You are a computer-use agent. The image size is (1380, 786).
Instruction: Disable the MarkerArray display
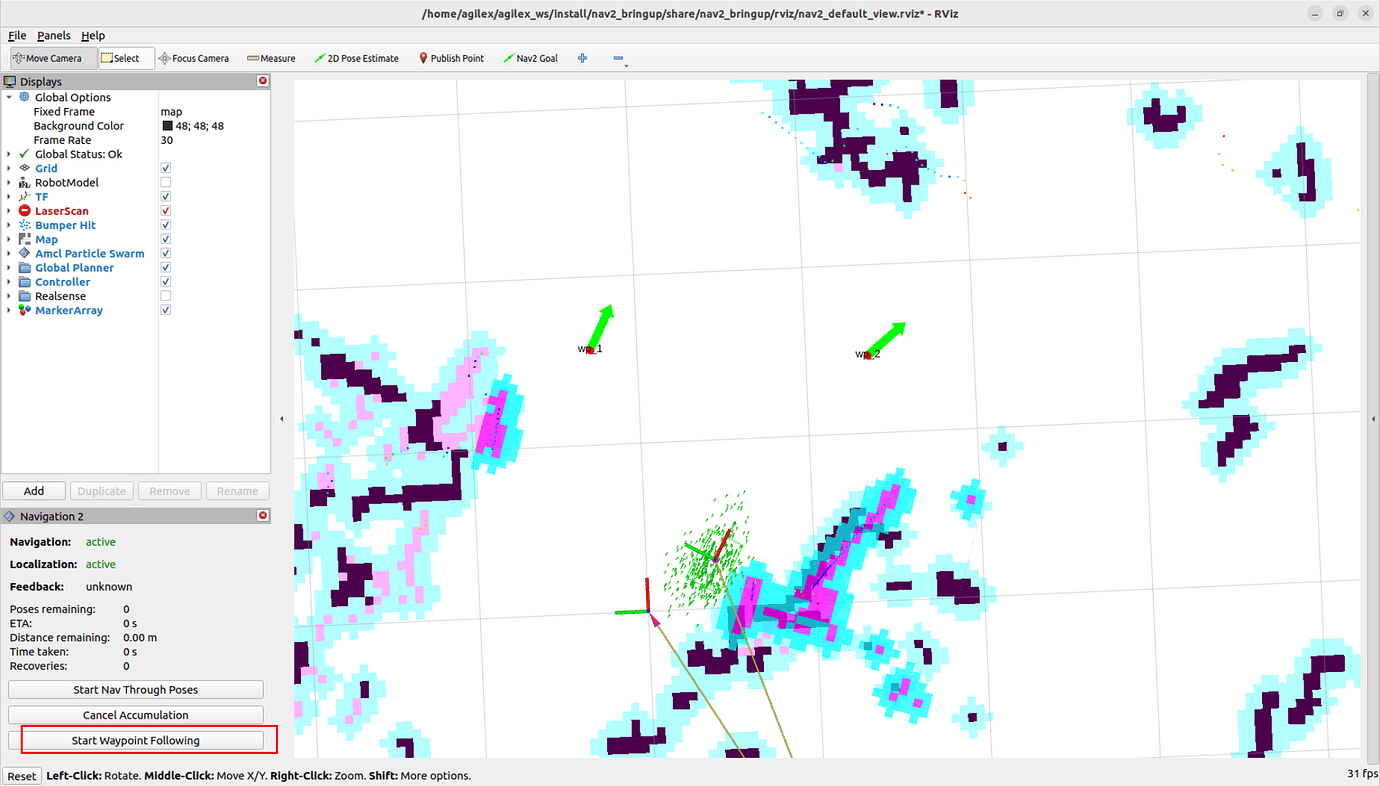pos(165,310)
